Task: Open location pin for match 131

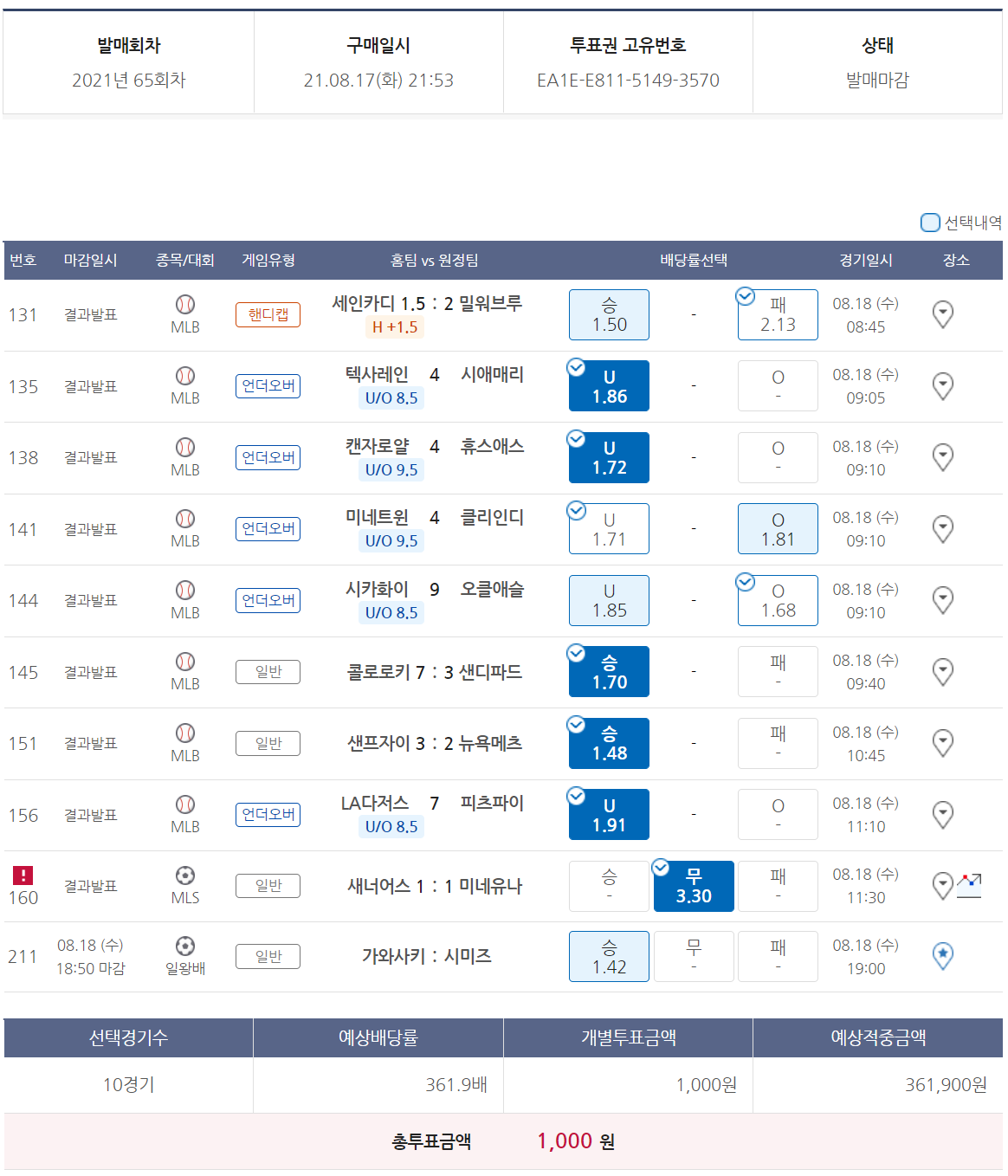Action: click(x=943, y=314)
